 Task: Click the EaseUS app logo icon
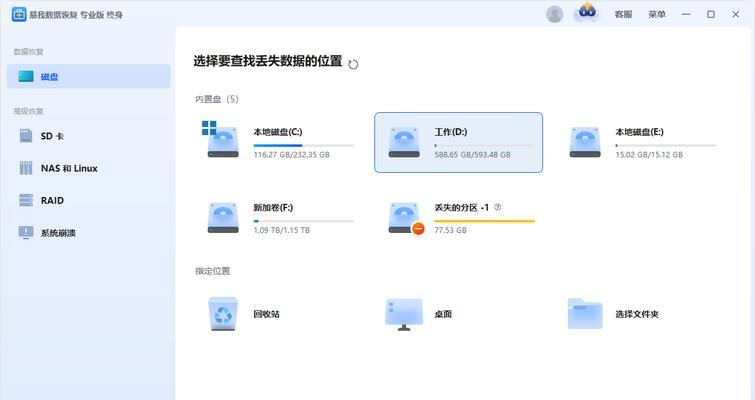(x=19, y=14)
